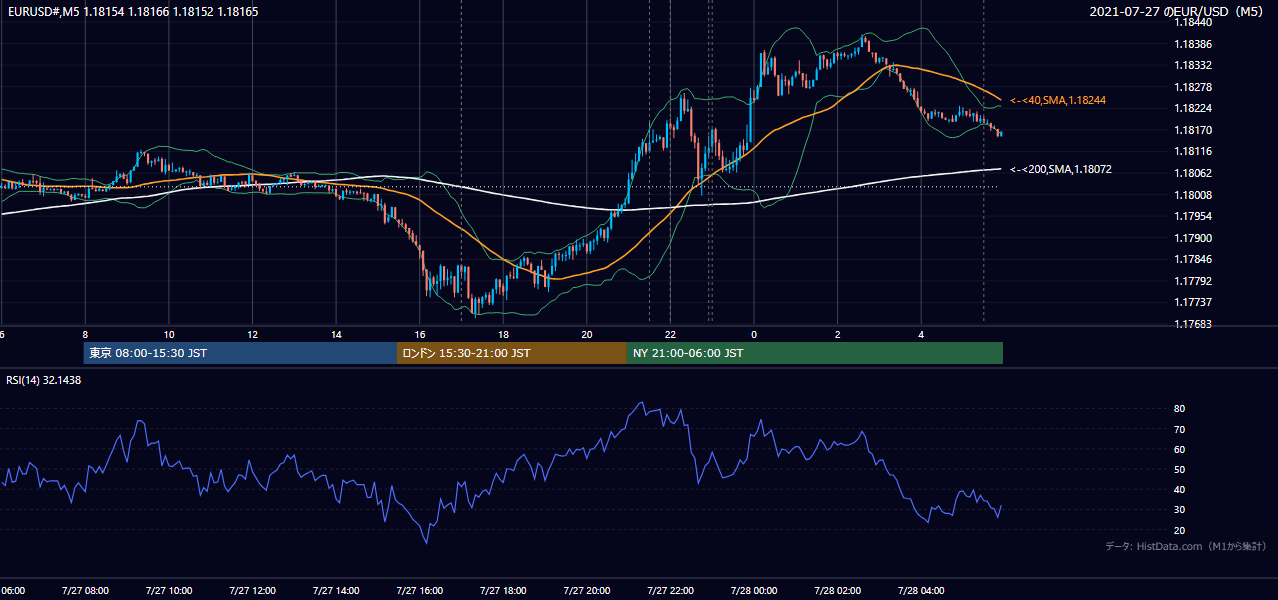Viewport: 1278px width, 600px height.
Task: Click price axis value 1.18008
Action: (1193, 195)
